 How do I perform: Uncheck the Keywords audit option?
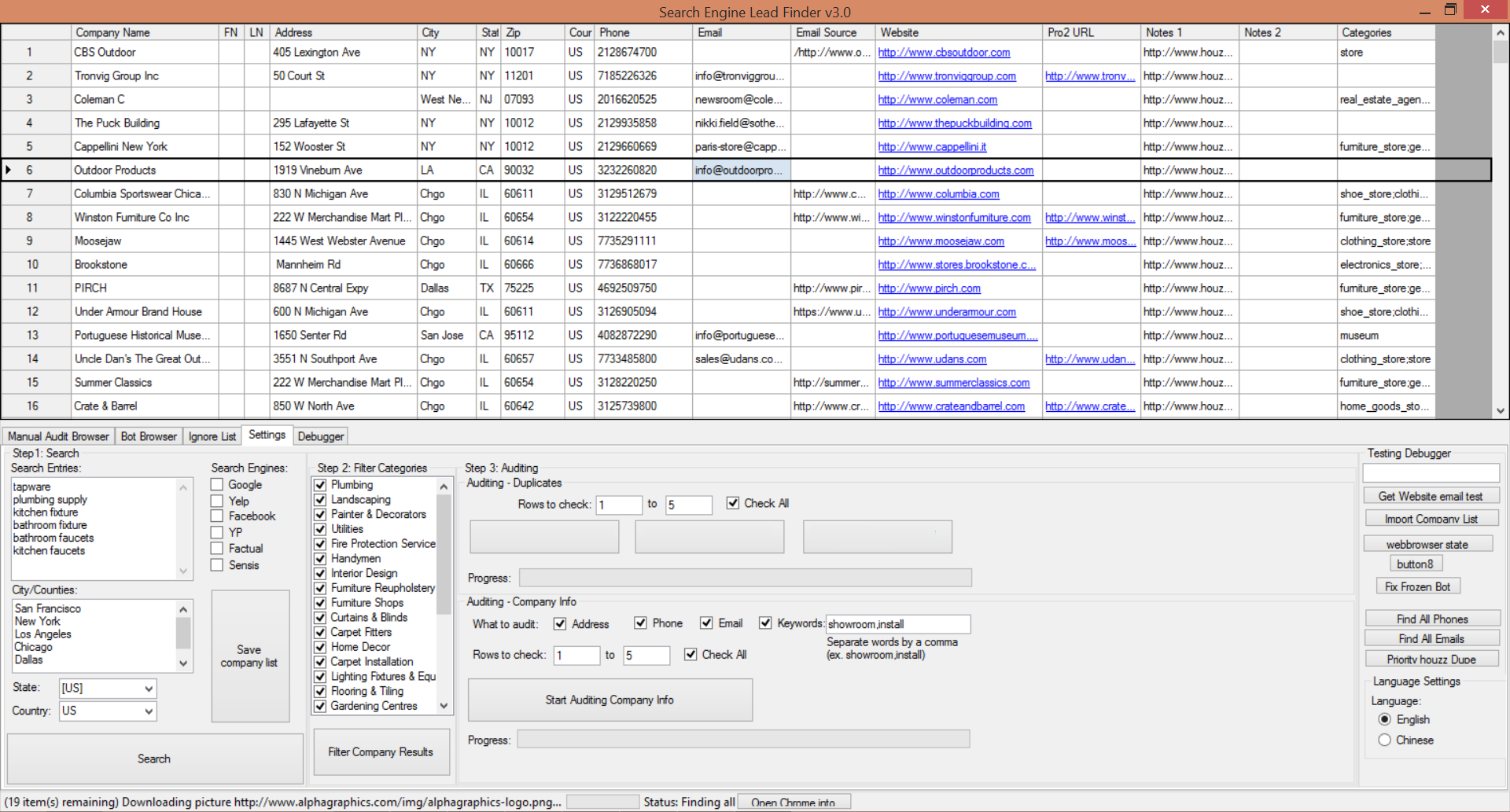pos(765,623)
